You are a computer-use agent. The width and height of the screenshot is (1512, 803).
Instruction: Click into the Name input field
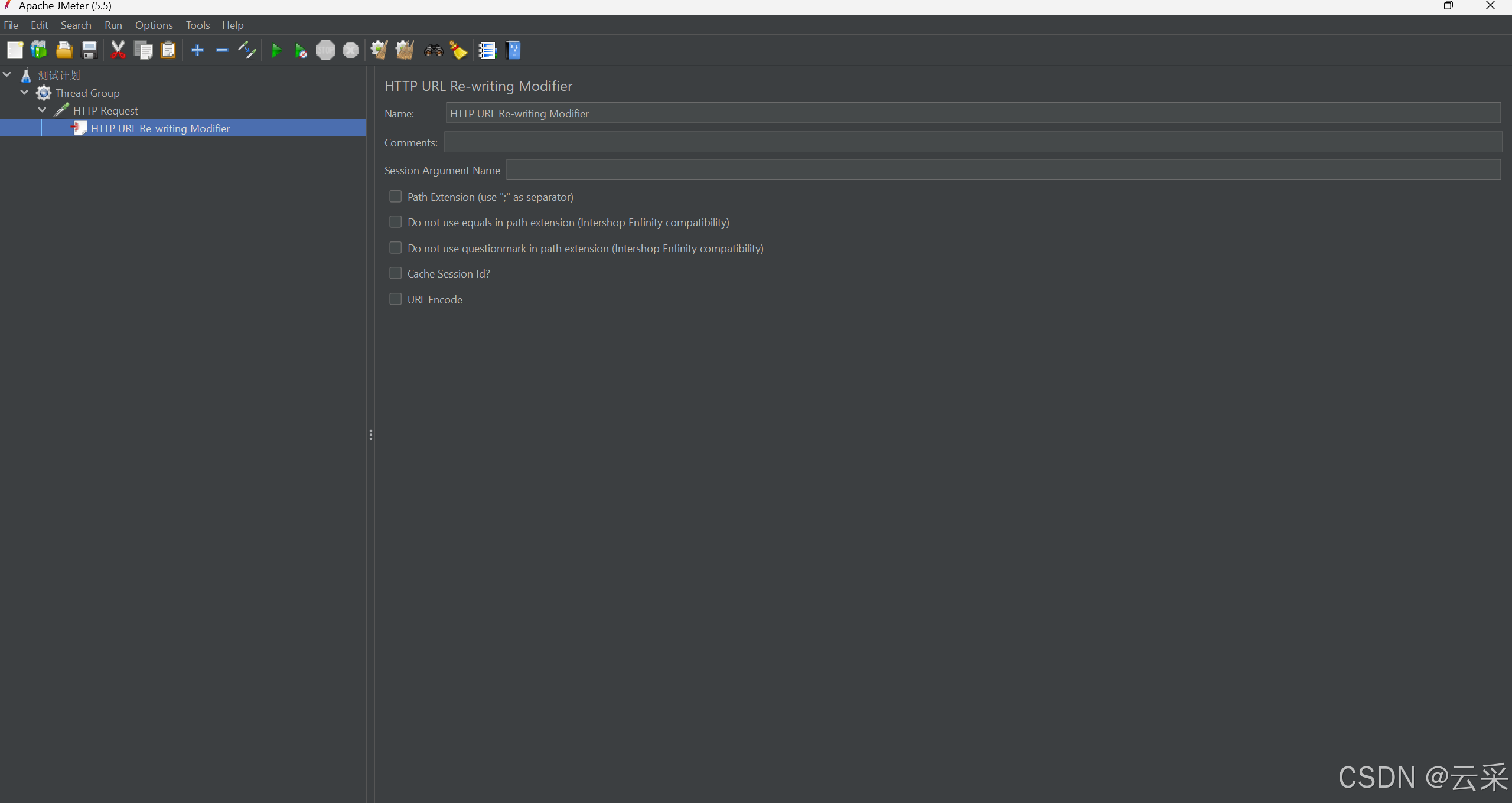coord(973,113)
